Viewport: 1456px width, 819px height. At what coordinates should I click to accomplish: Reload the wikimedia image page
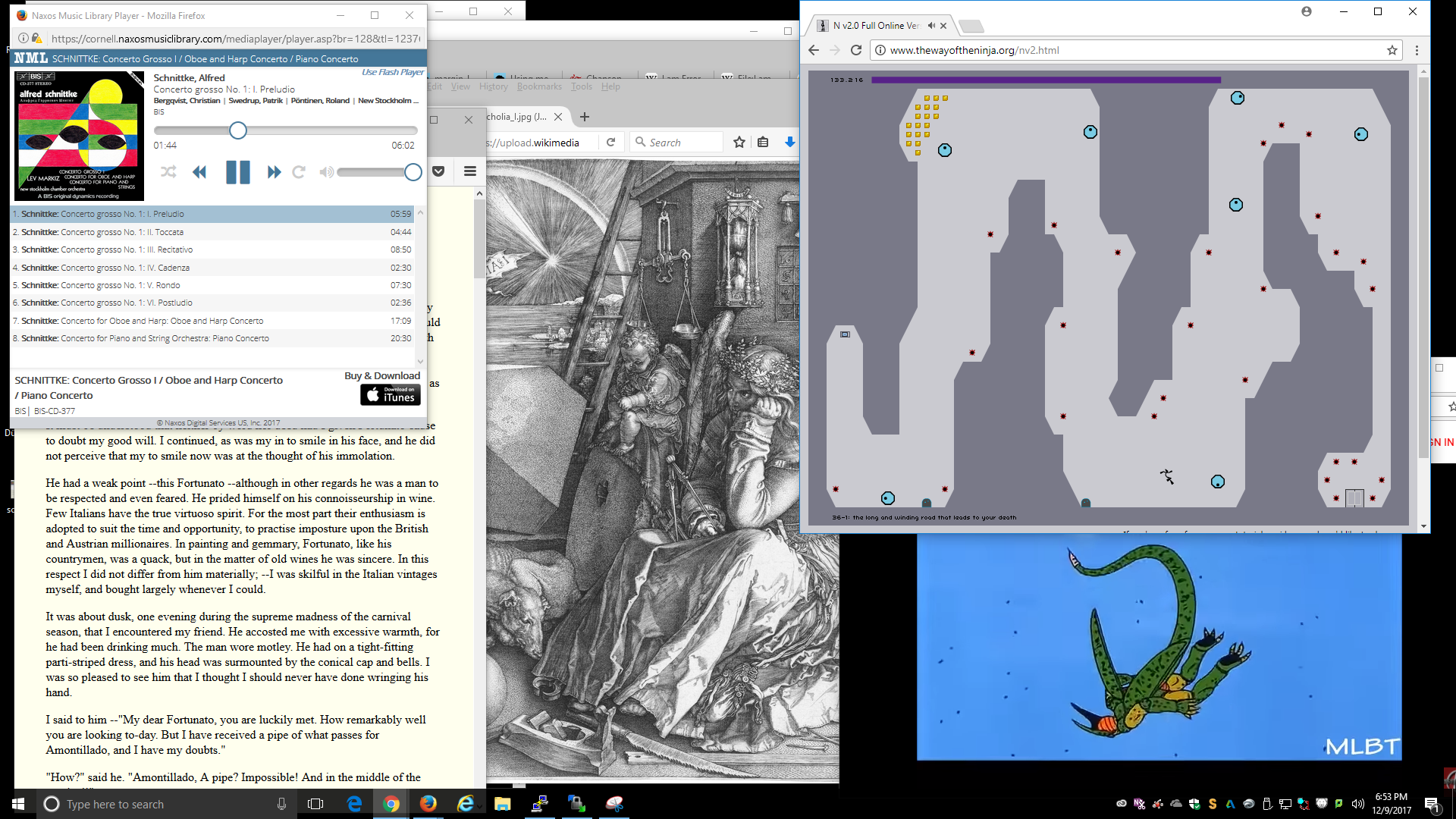(x=610, y=142)
